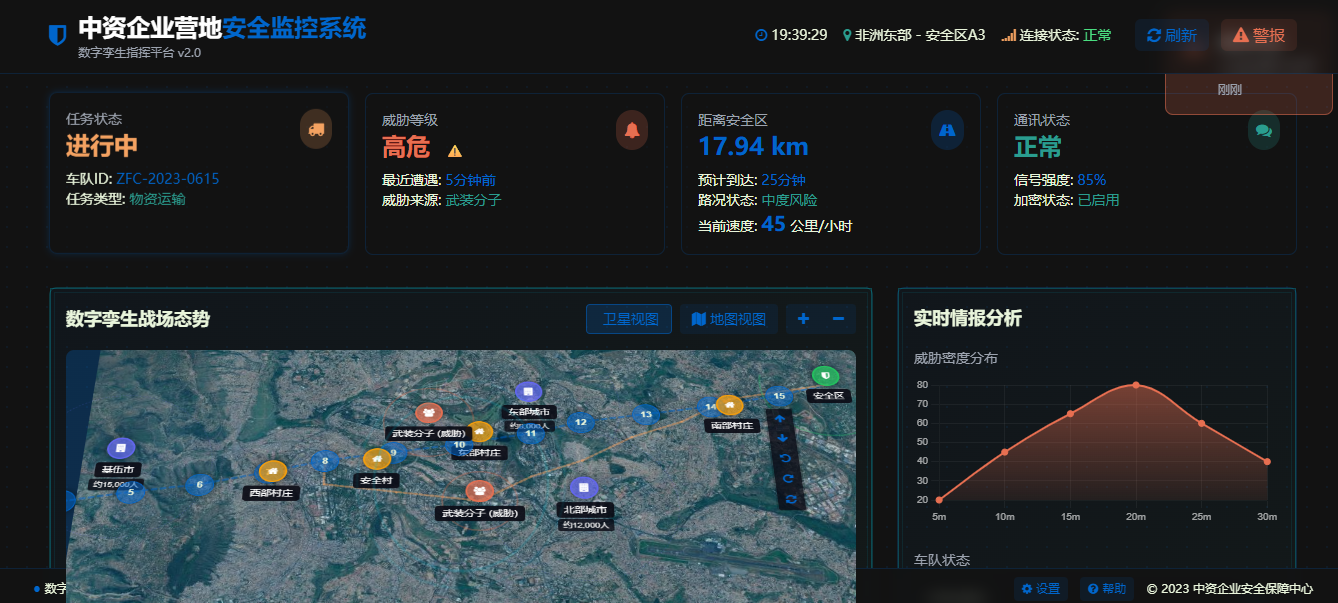Click the truck icon in task status card
This screenshot has width=1338, height=603.
point(316,129)
